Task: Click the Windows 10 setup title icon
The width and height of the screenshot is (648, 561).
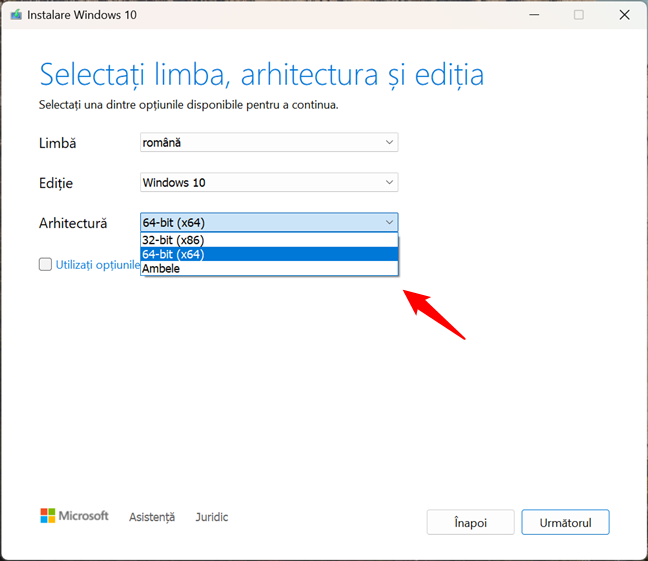Action: pos(16,15)
